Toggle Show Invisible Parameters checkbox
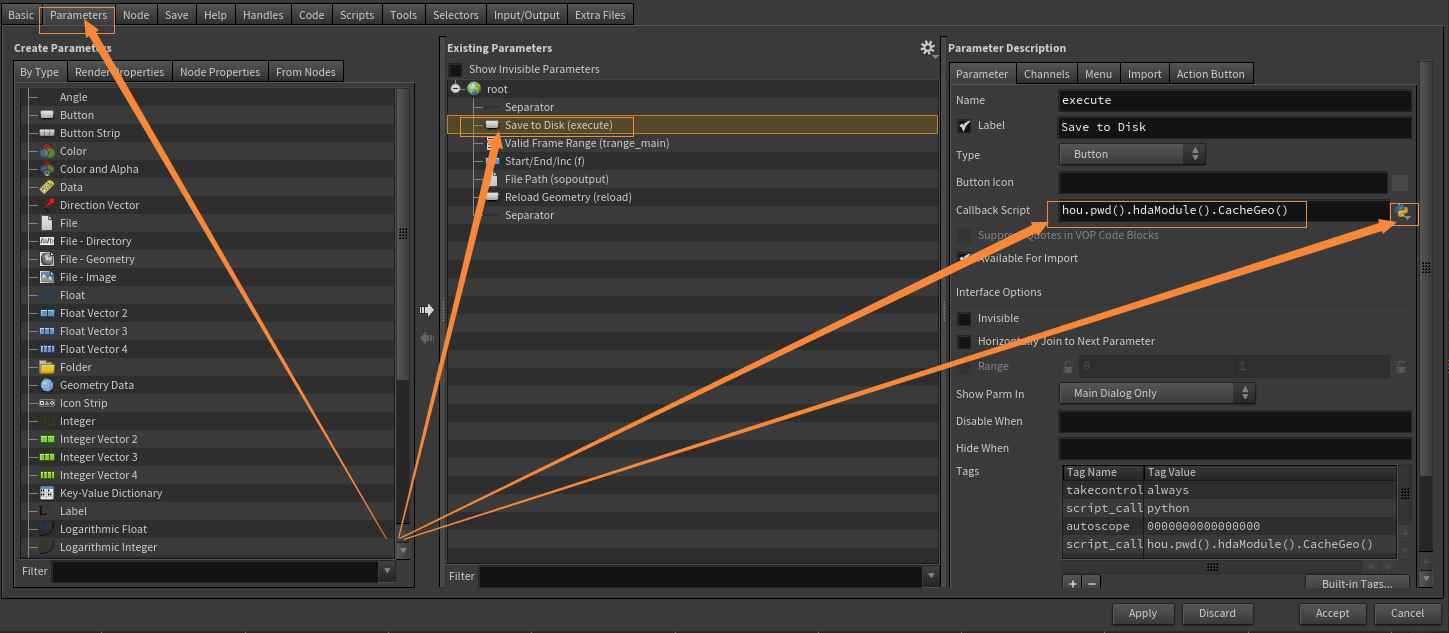This screenshot has height=633, width=1449. tap(455, 69)
